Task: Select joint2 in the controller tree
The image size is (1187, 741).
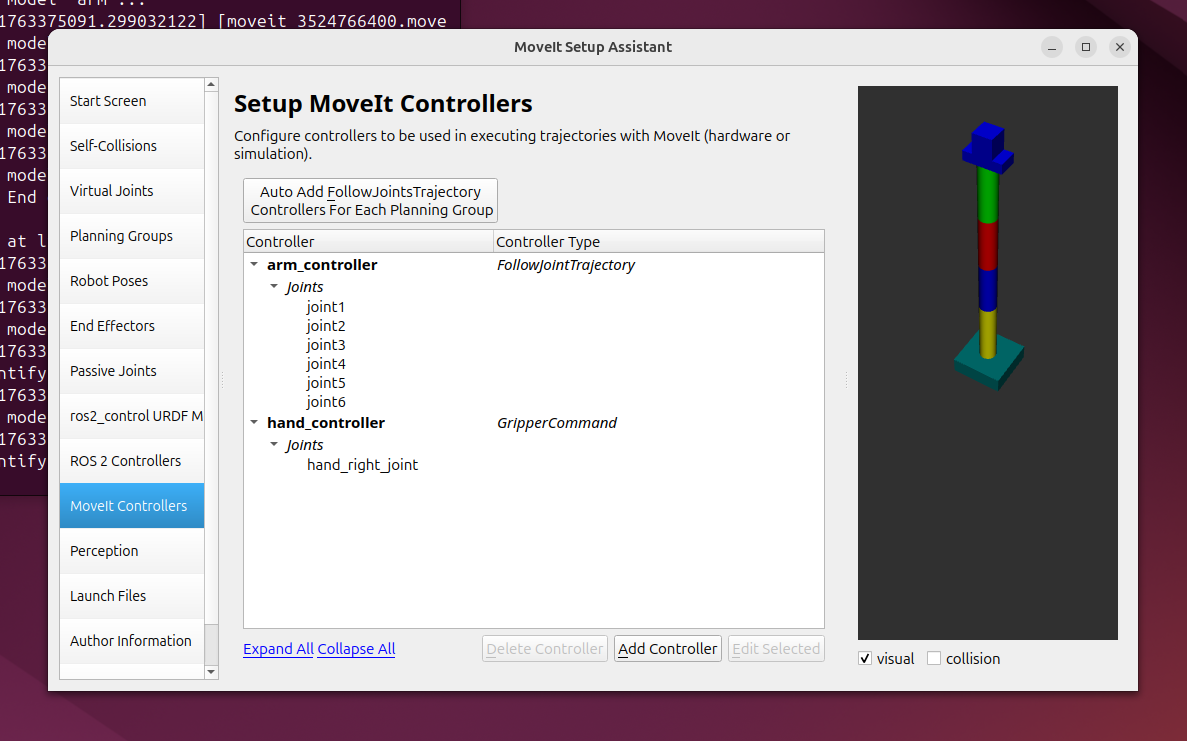Action: [326, 325]
